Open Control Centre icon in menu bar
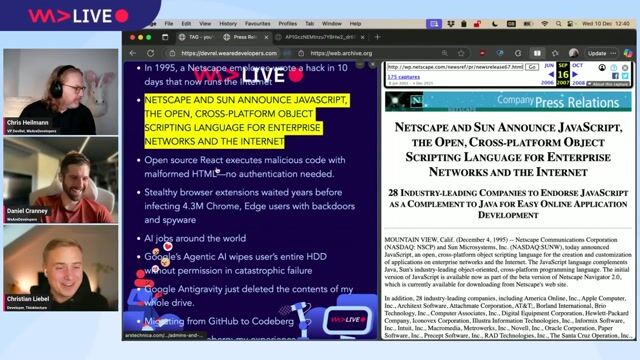This screenshot has width=640, height=360. pos(570,24)
